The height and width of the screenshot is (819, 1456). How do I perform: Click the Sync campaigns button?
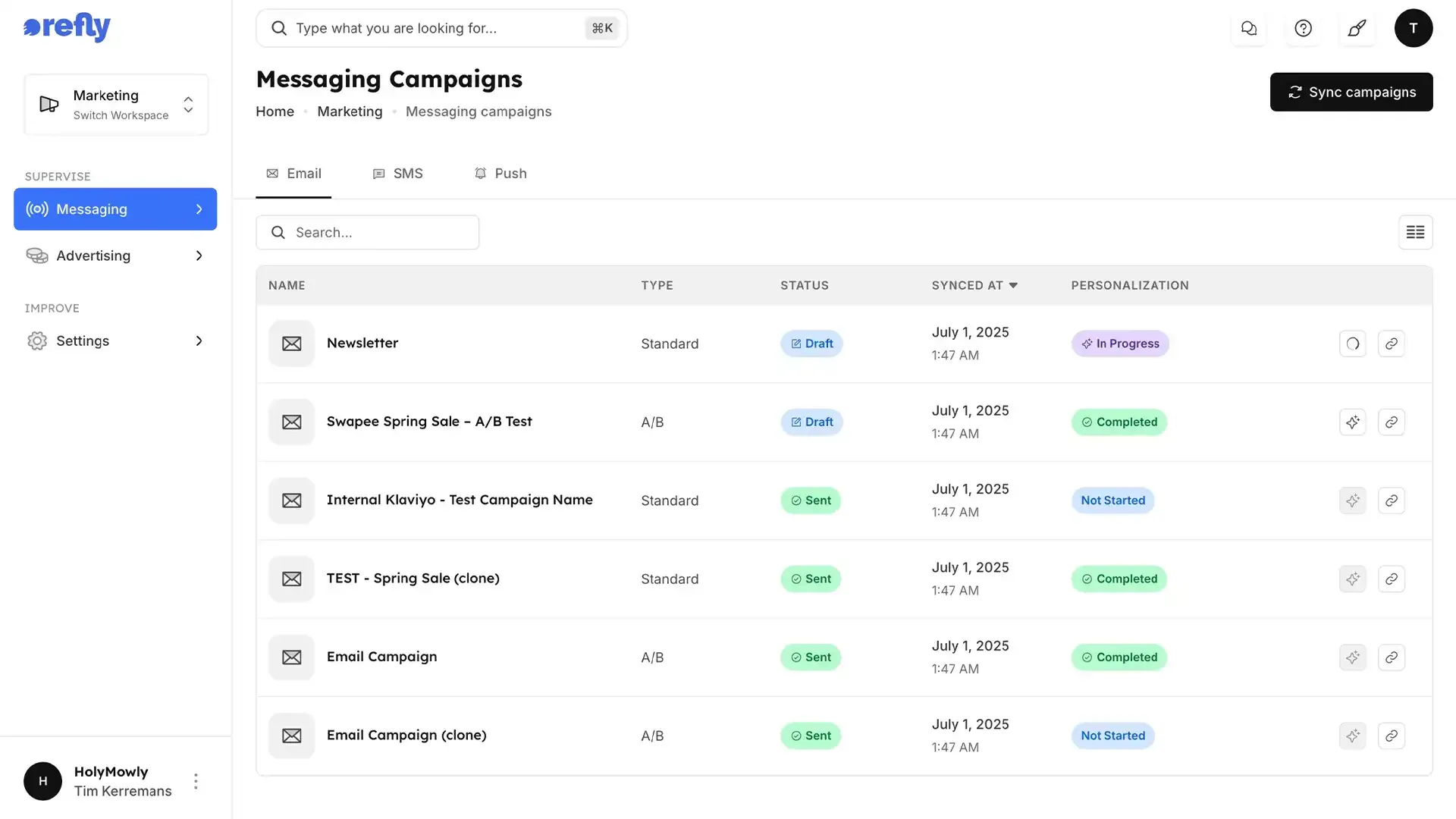coord(1351,92)
